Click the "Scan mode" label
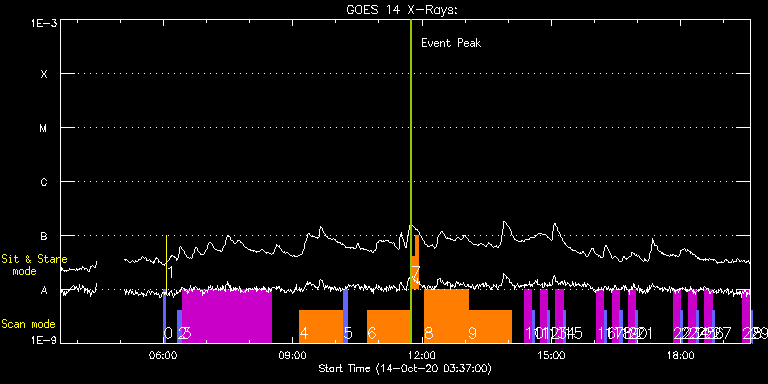Viewport: 768px width, 384px height. point(28,324)
